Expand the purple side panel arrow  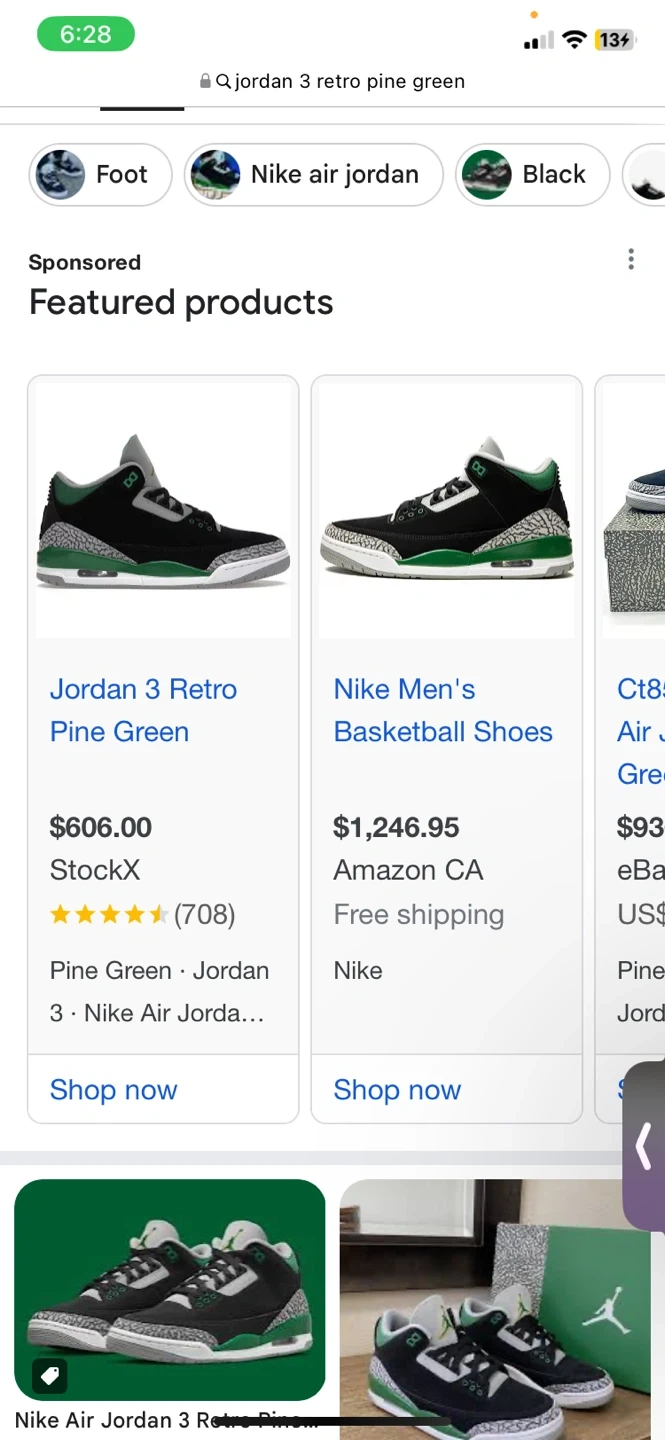pyautogui.click(x=644, y=1146)
